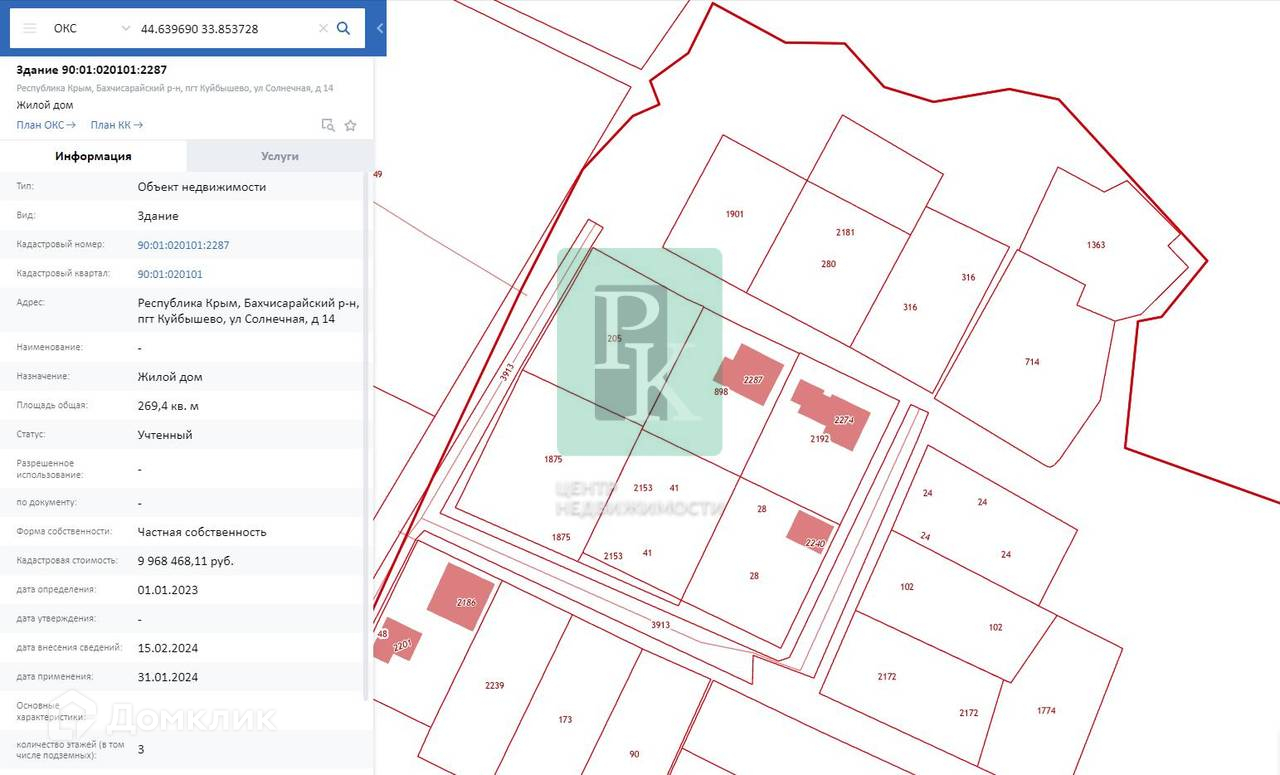The image size is (1280, 775).
Task: Open the hamburger menu in the search bar
Action: click(30, 28)
